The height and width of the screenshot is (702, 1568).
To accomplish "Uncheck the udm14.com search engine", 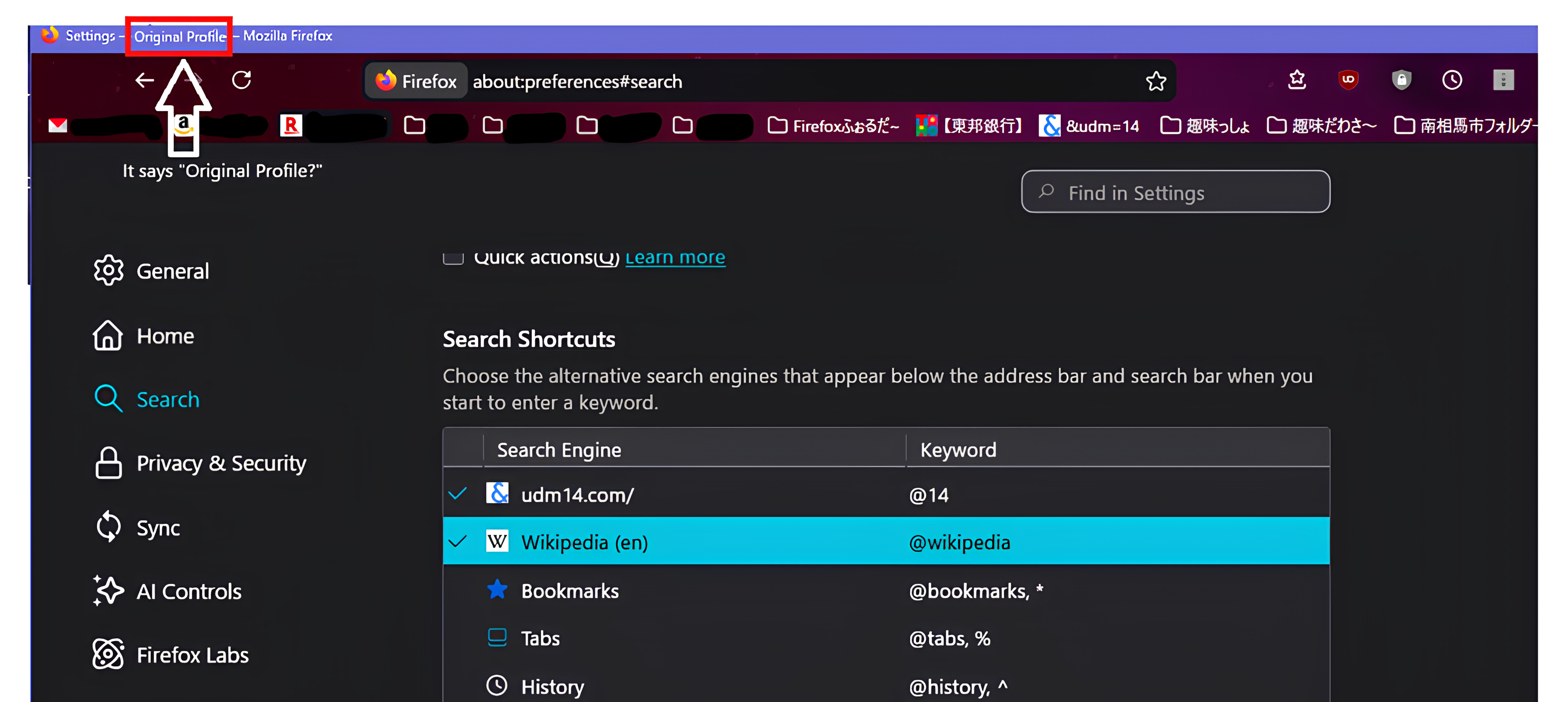I will click(458, 494).
